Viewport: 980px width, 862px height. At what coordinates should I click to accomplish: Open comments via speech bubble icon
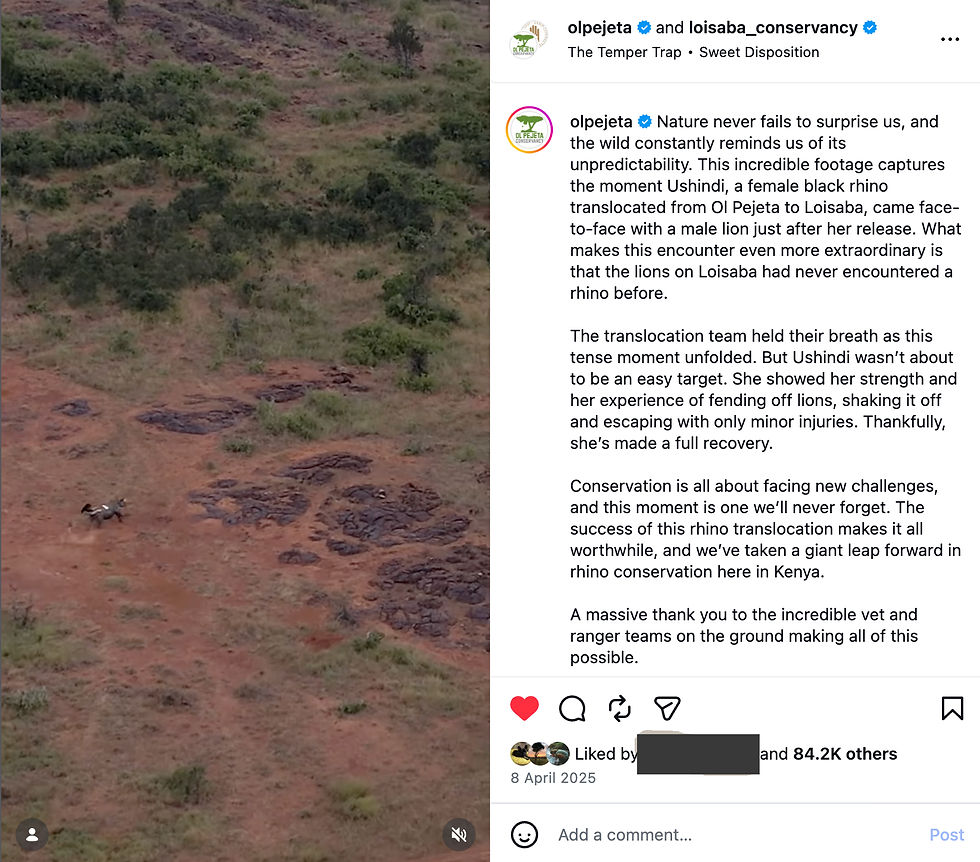[x=572, y=708]
